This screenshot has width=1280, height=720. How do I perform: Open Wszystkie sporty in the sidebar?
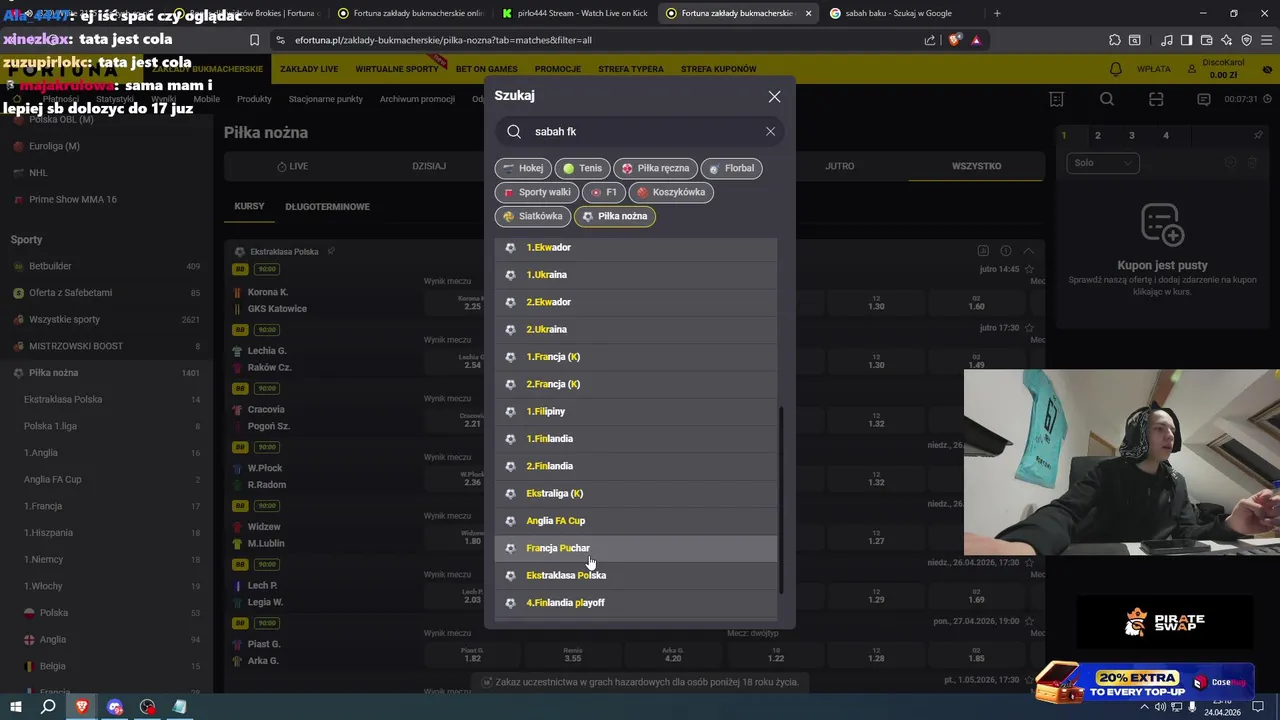[x=106, y=319]
